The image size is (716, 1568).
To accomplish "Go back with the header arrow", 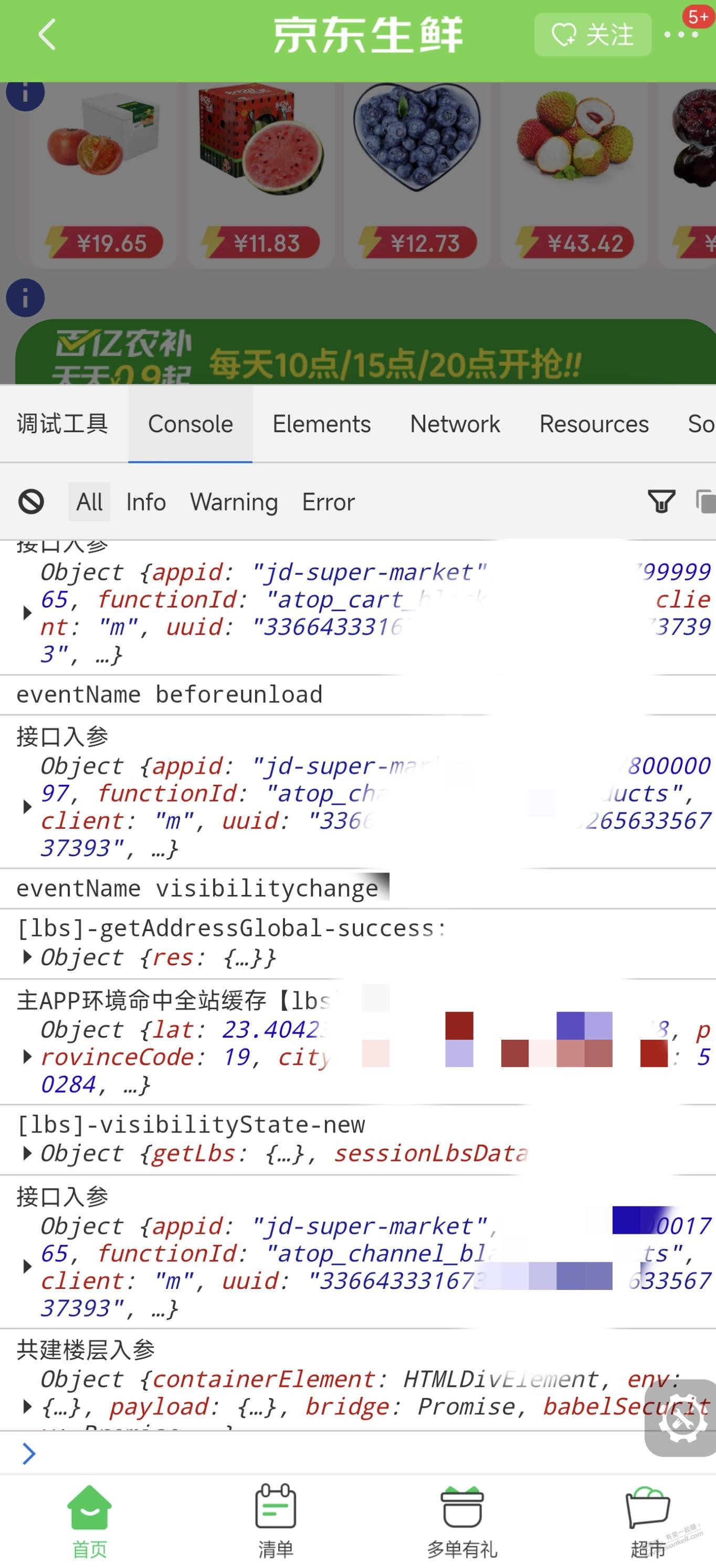I will pyautogui.click(x=47, y=34).
